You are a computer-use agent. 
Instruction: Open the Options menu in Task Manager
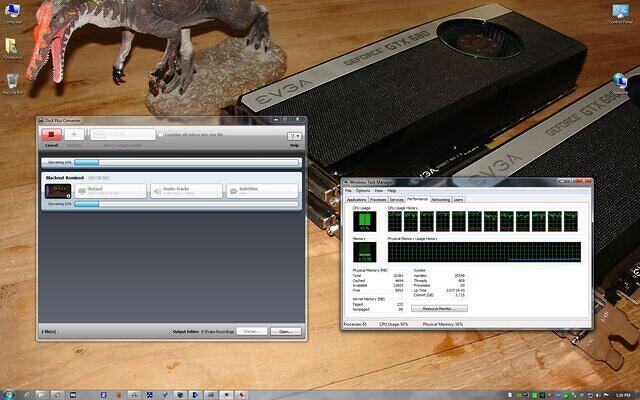pyautogui.click(x=363, y=190)
